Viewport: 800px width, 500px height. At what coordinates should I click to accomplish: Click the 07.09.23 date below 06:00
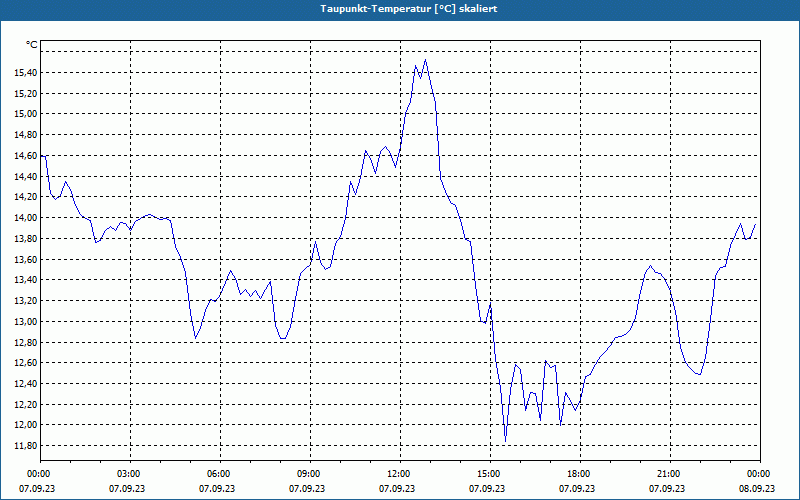pos(217,488)
